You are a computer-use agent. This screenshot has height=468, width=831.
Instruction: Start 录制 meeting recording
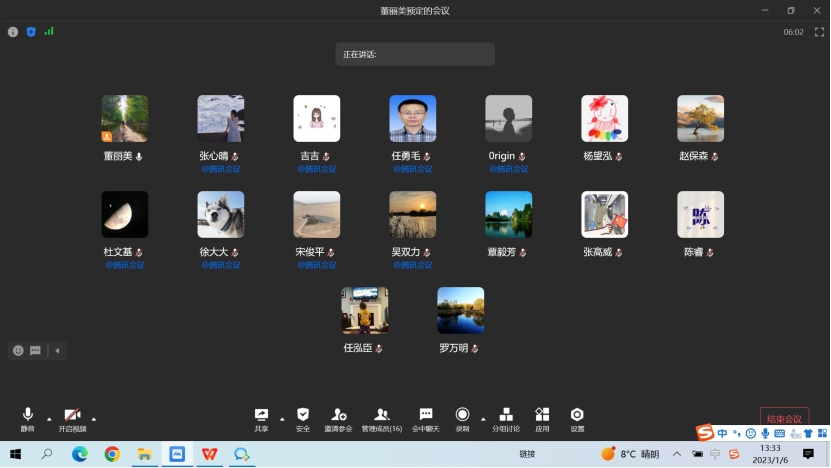click(462, 417)
